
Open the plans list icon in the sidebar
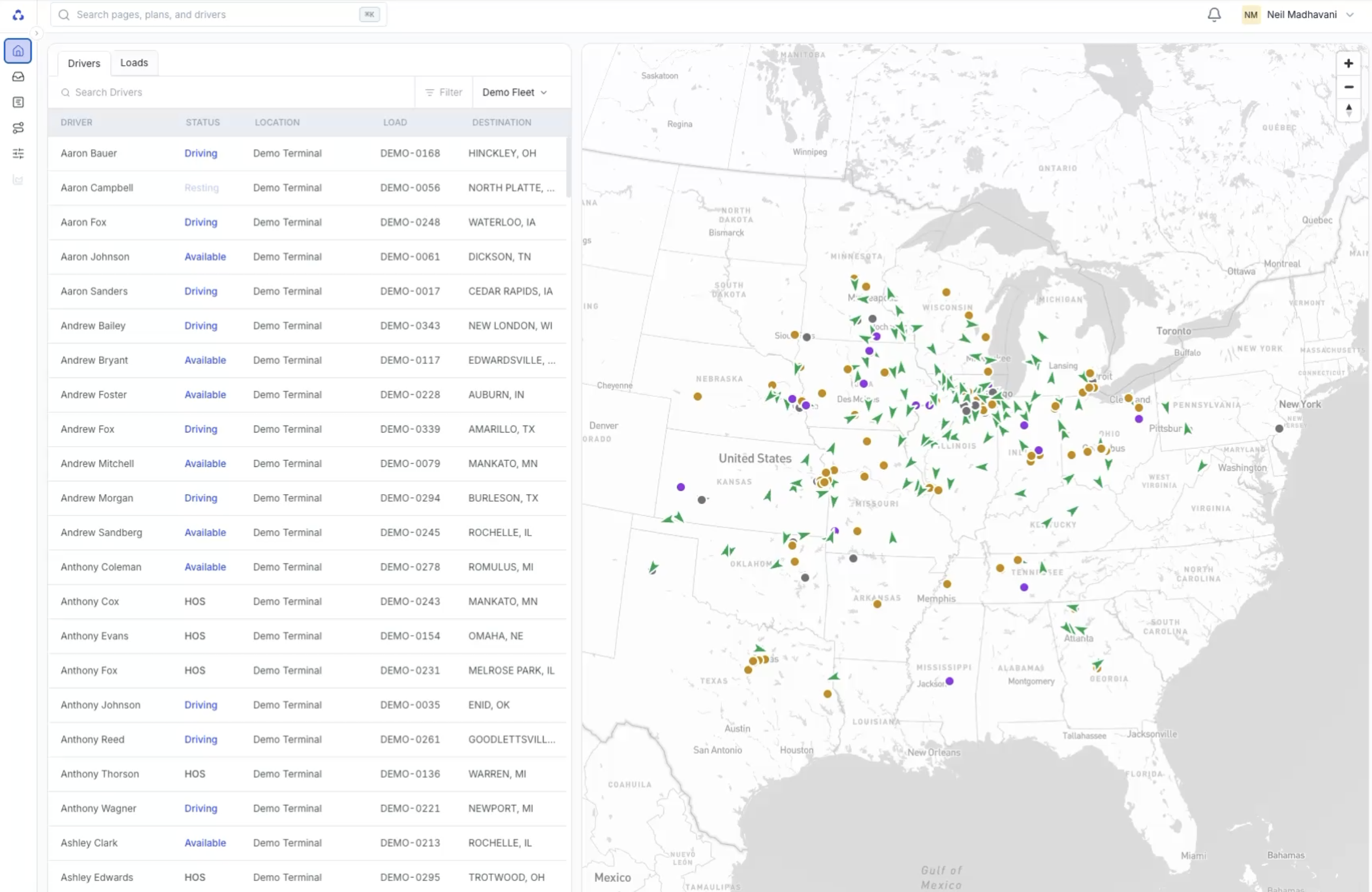coord(18,102)
